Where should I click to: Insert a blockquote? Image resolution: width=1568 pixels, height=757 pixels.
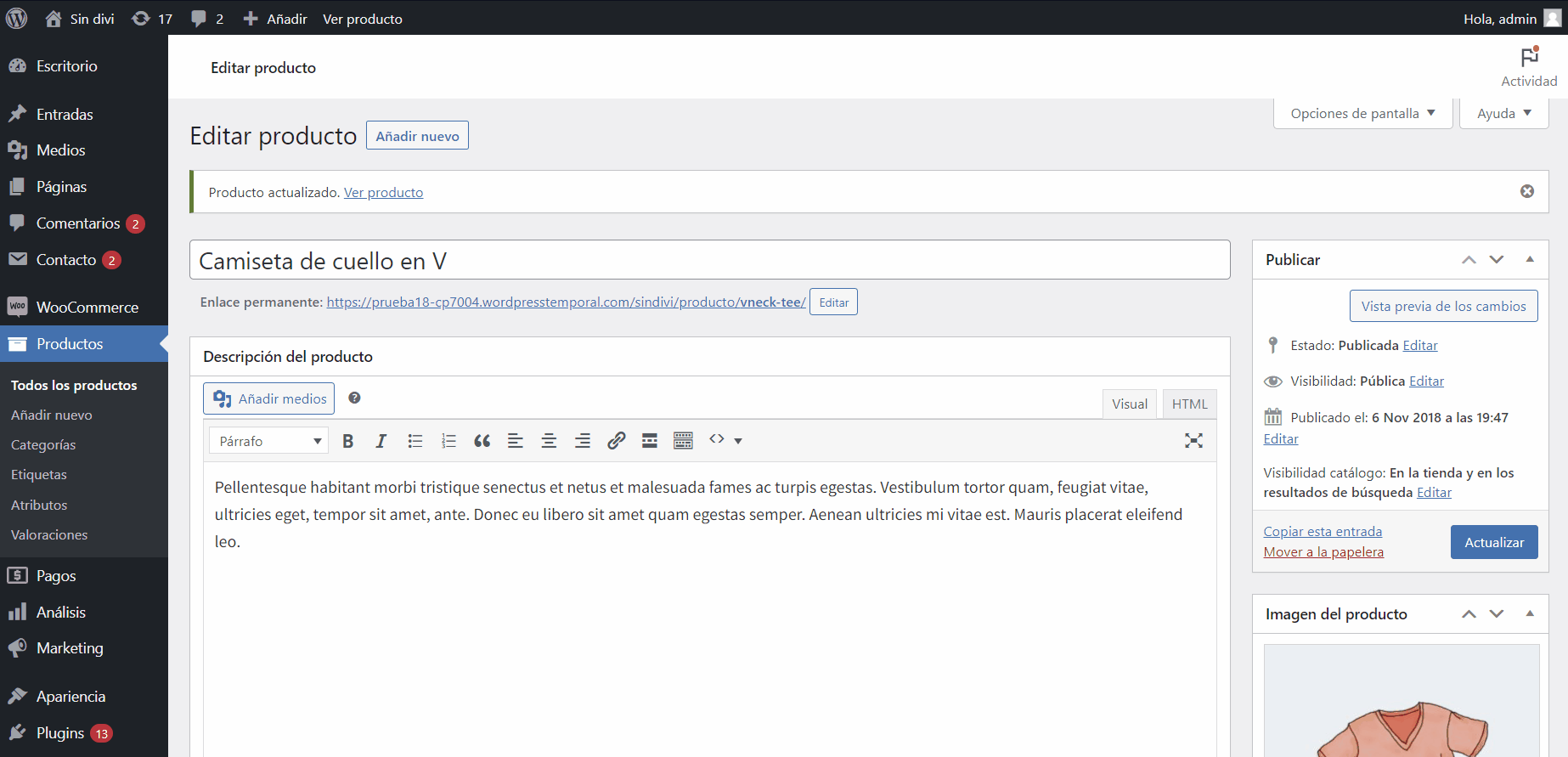482,441
